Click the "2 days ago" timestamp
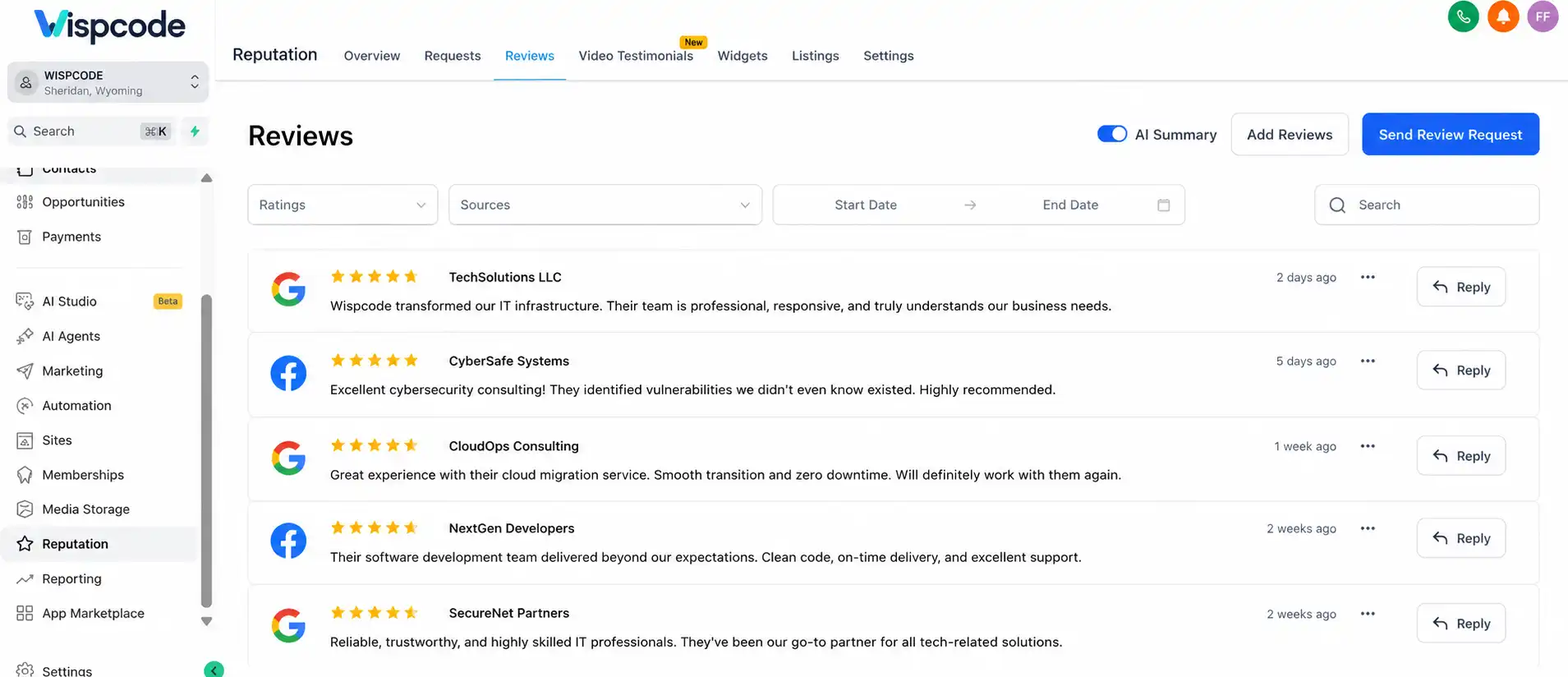1568x677 pixels. click(x=1306, y=278)
